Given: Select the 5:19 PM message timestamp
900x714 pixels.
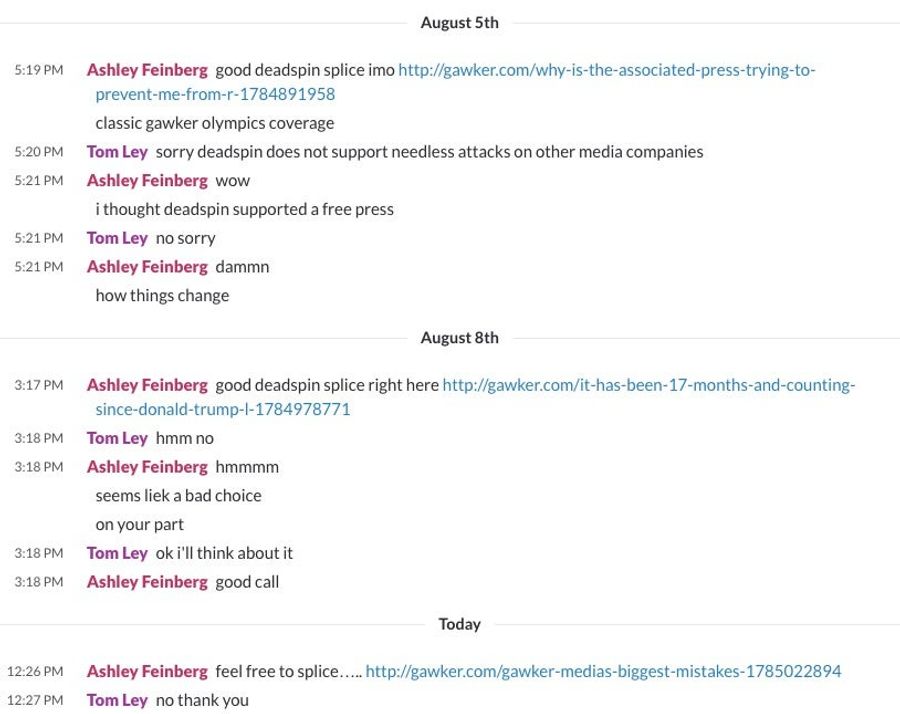Looking at the screenshot, I should (38, 70).
